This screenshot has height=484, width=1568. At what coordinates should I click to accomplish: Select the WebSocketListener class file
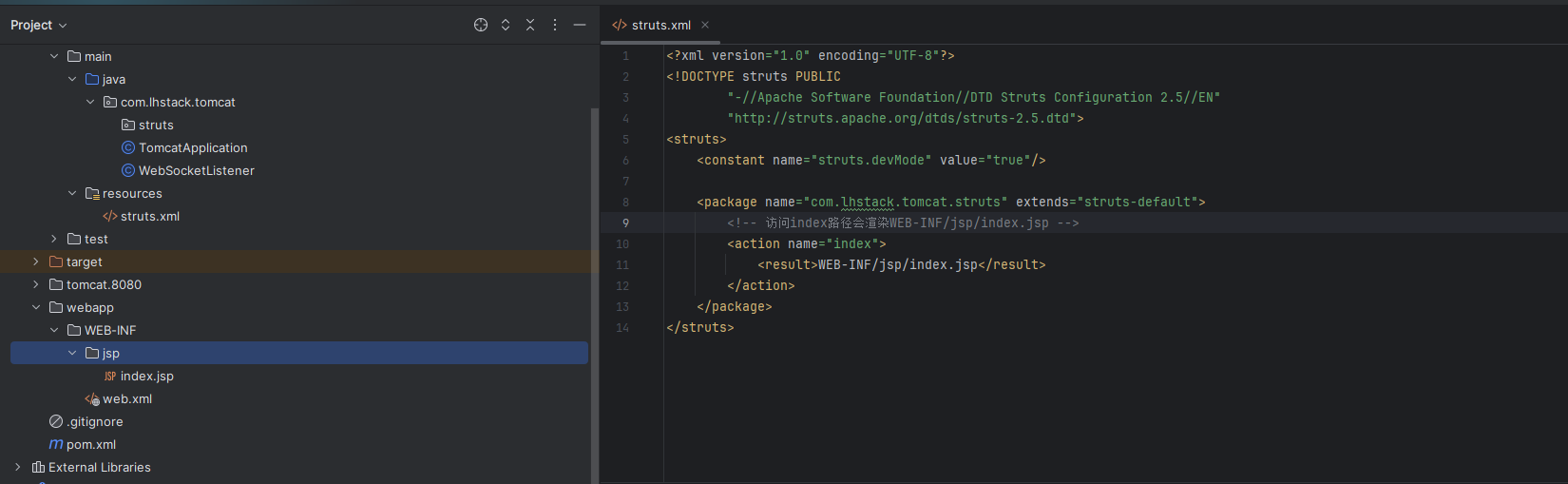[x=196, y=170]
